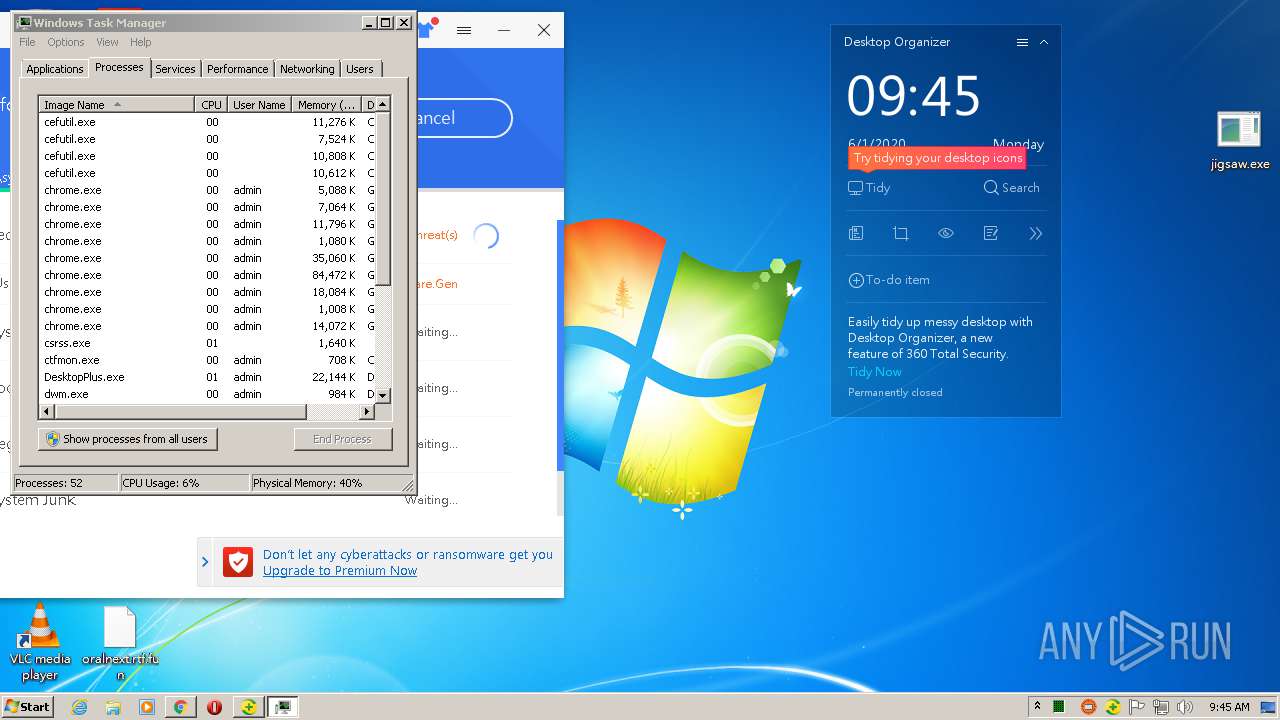
Task: Open the File menu in Task Manager
Action: click(27, 42)
